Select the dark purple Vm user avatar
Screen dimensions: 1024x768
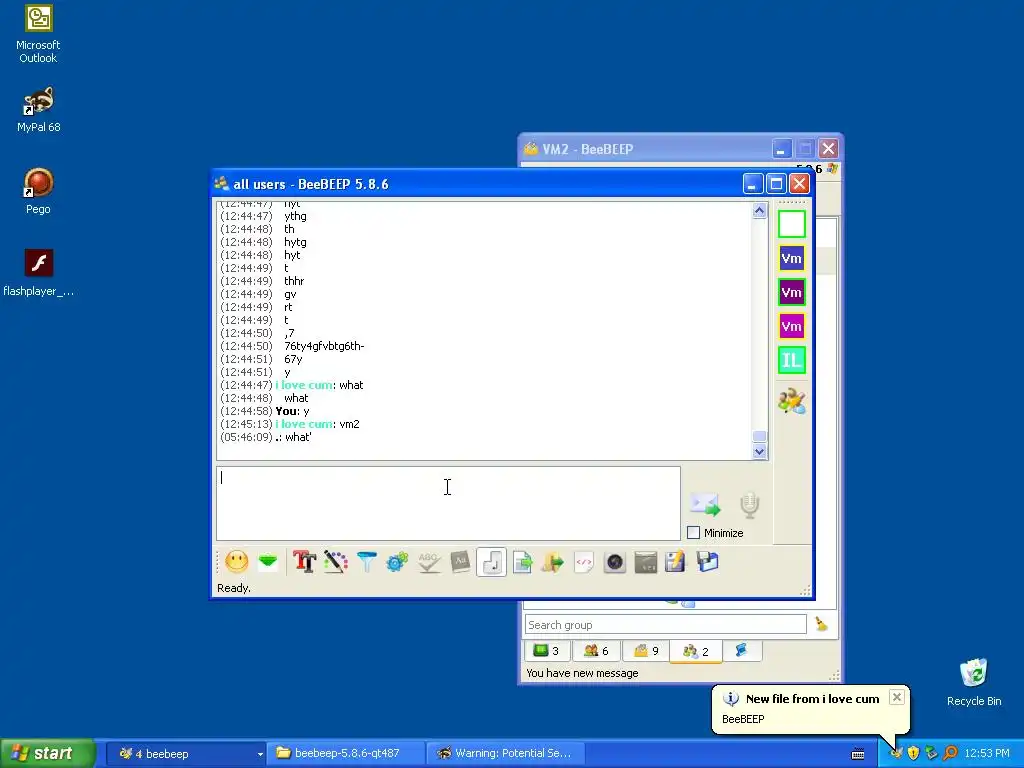(x=792, y=292)
